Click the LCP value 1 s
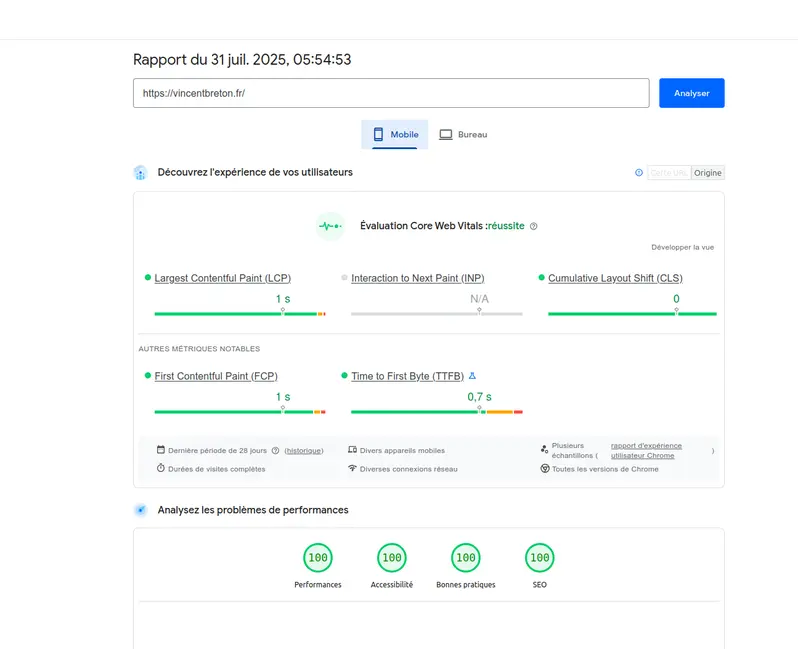798x649 pixels. click(283, 299)
